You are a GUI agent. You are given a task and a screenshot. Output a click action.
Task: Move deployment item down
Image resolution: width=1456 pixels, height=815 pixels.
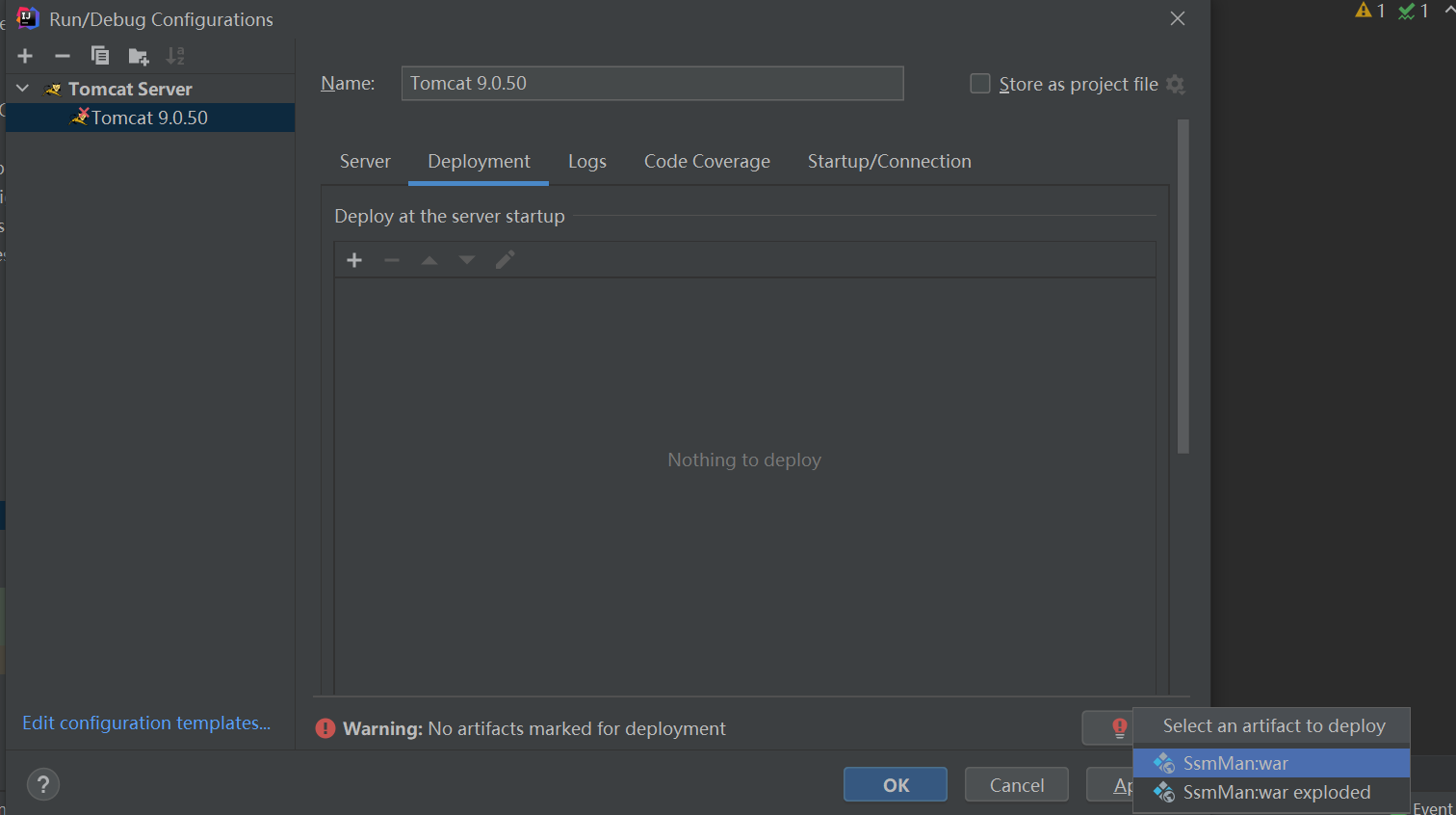tap(467, 260)
